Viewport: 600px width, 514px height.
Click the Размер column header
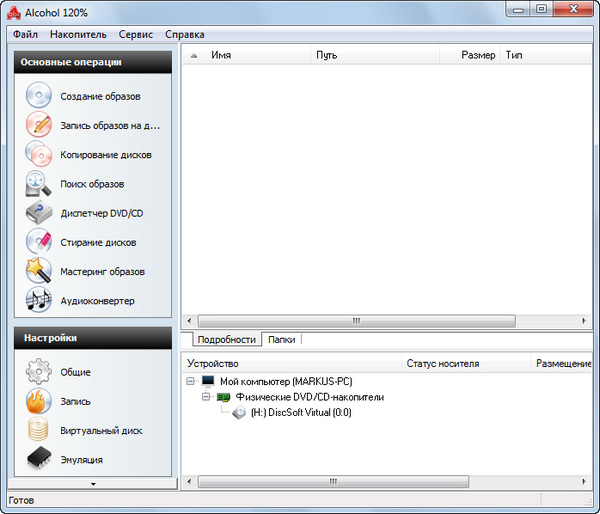[x=477, y=55]
